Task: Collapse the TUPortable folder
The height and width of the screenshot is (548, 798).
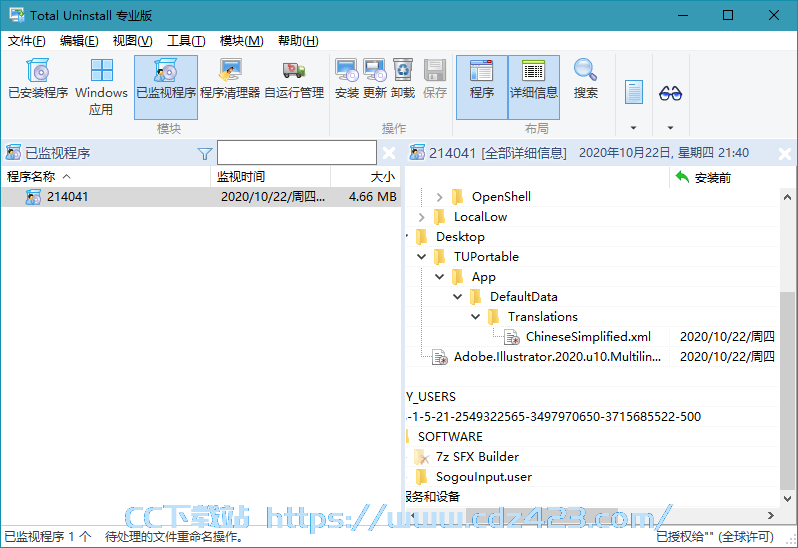Action: click(421, 257)
